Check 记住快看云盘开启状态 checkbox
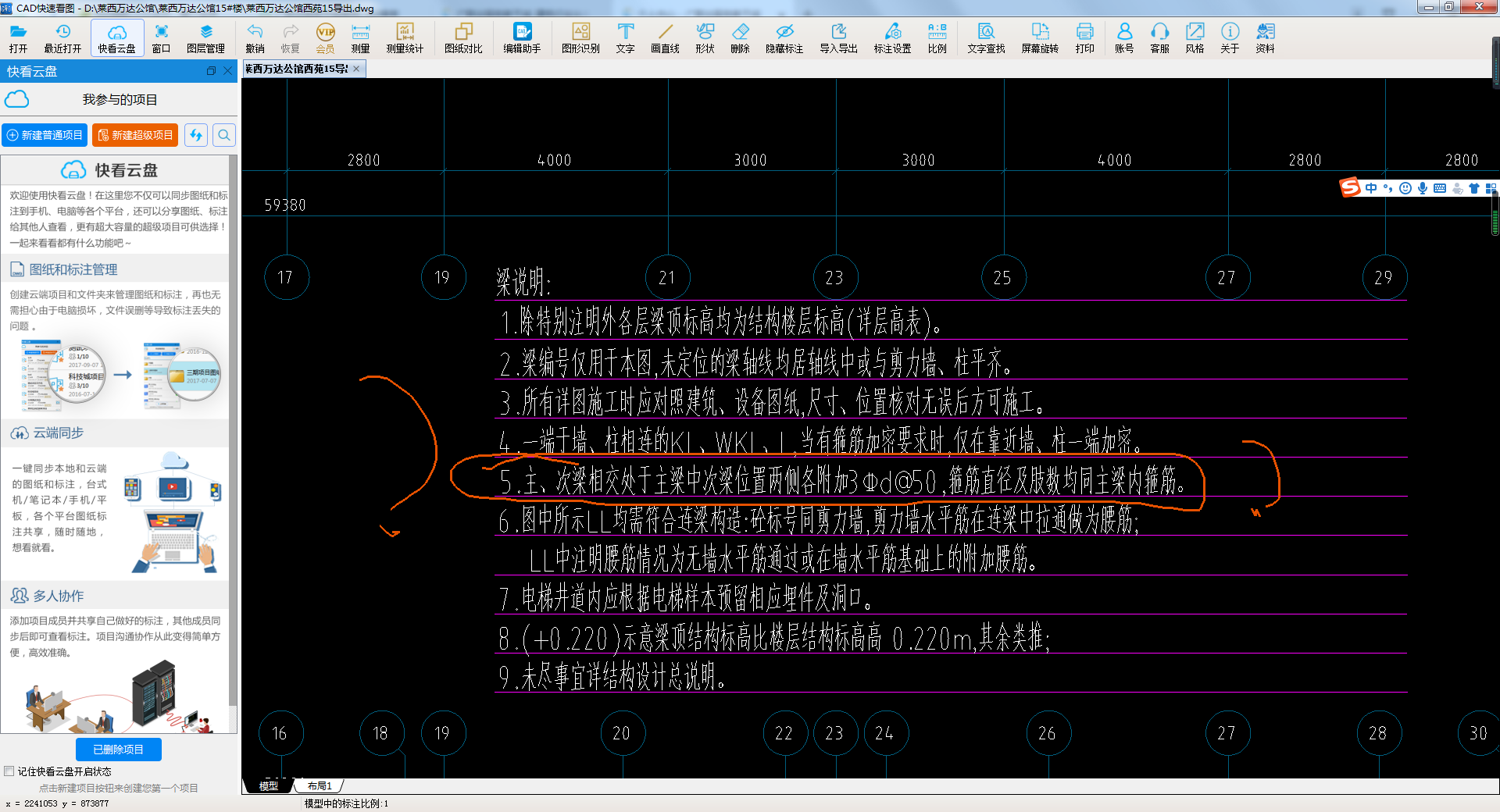1500x812 pixels. click(9, 771)
